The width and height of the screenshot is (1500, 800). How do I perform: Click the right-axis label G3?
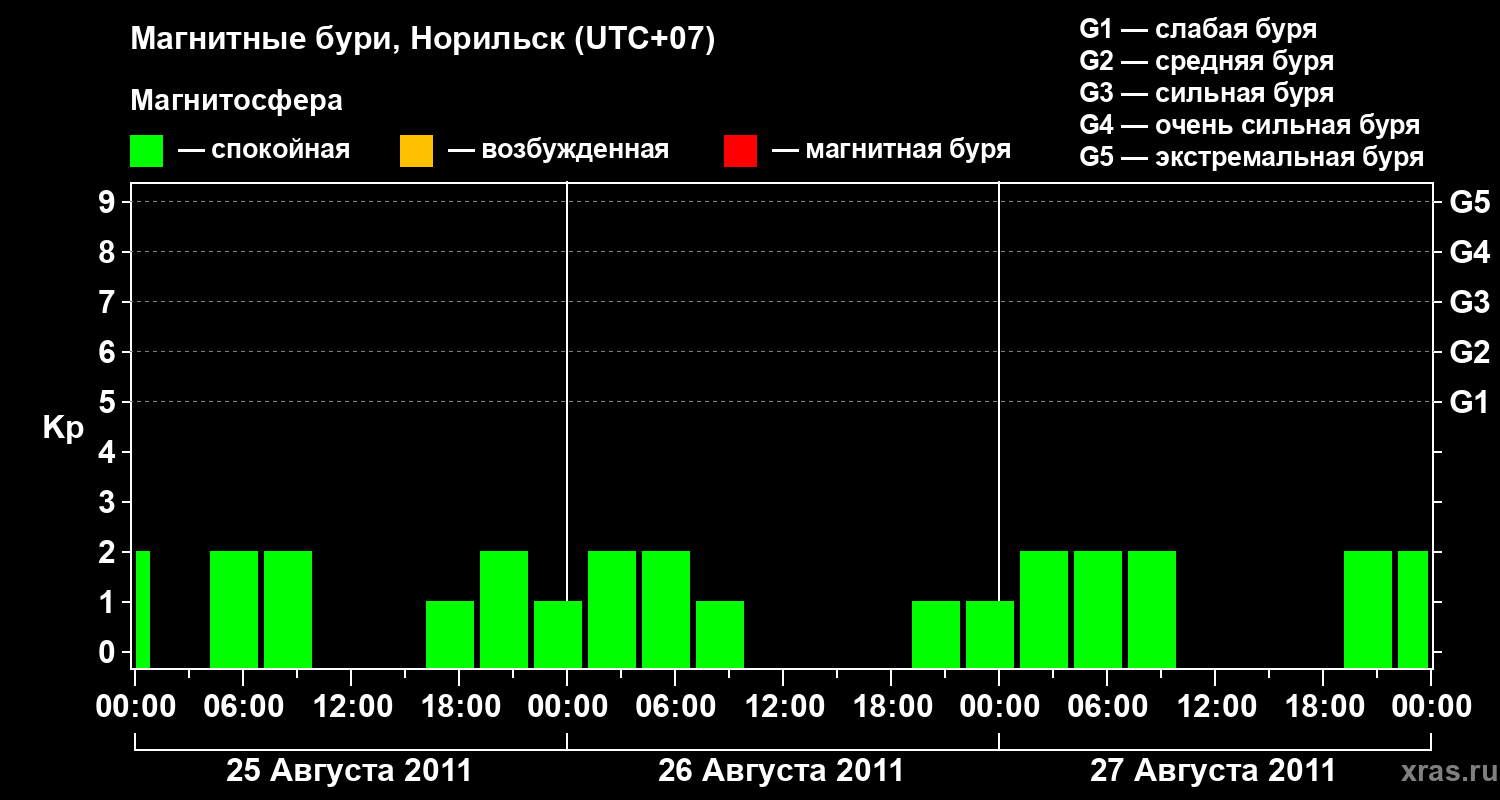coord(1469,302)
